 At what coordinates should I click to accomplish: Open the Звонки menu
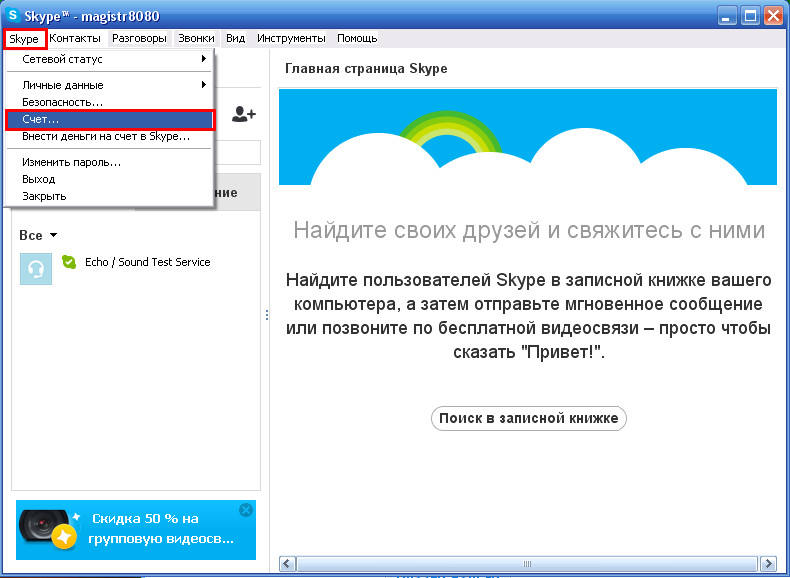196,38
